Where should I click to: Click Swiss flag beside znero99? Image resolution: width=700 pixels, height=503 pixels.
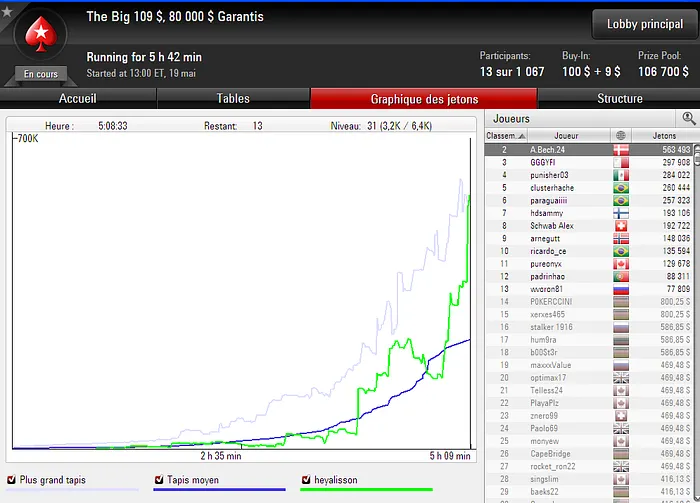pos(621,416)
